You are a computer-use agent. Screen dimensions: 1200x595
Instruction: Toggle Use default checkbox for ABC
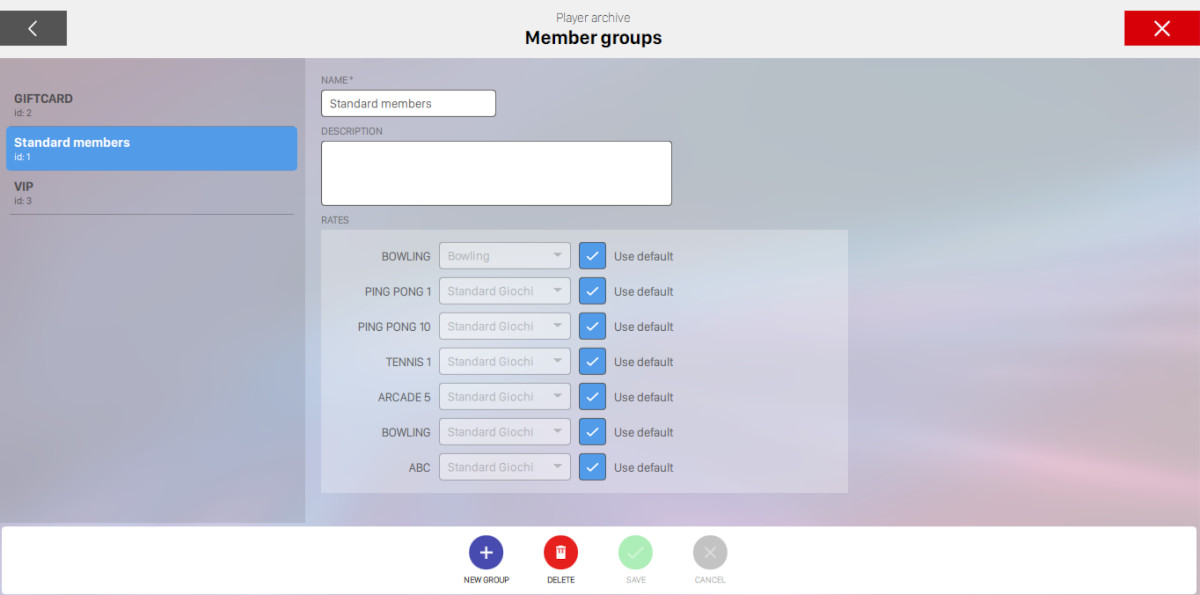(x=592, y=467)
